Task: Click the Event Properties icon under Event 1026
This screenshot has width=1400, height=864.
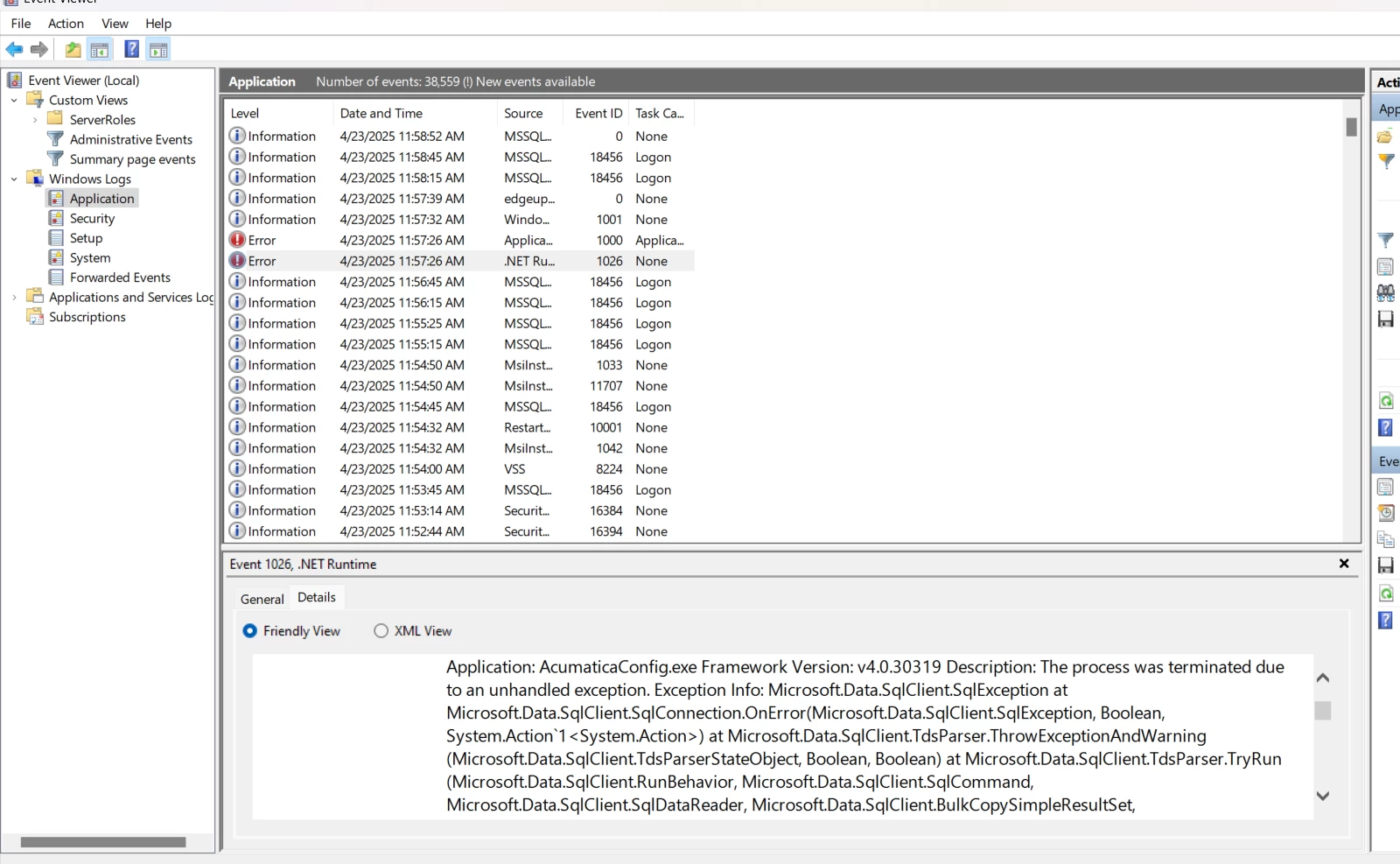Action: pyautogui.click(x=1387, y=486)
